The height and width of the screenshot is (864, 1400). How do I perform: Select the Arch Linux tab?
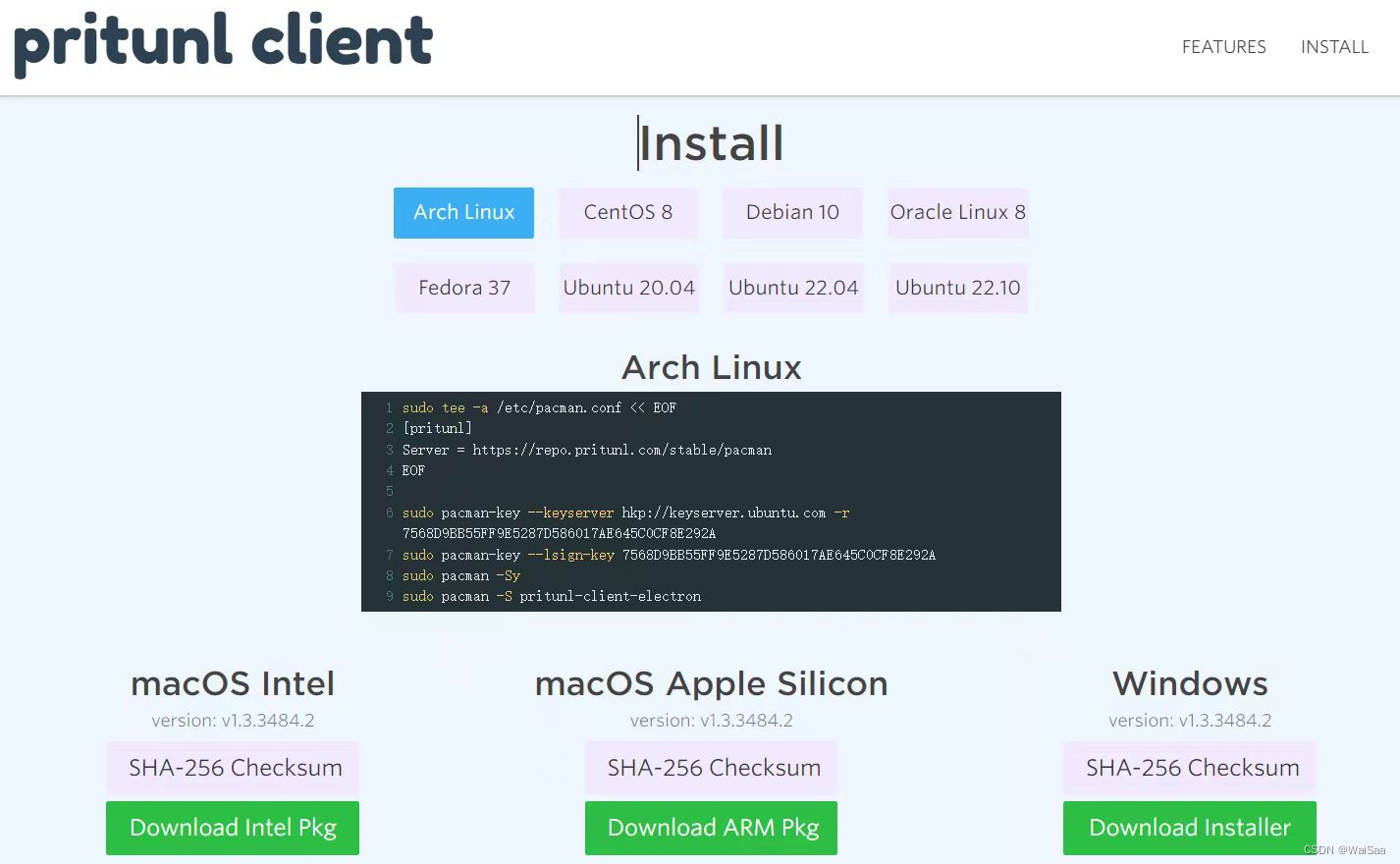click(463, 213)
